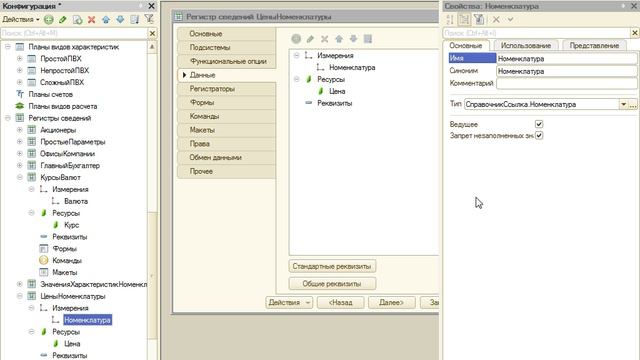Click the gray add icon in register editor toolbar
The width and height of the screenshot is (640, 360).
tap(296, 39)
